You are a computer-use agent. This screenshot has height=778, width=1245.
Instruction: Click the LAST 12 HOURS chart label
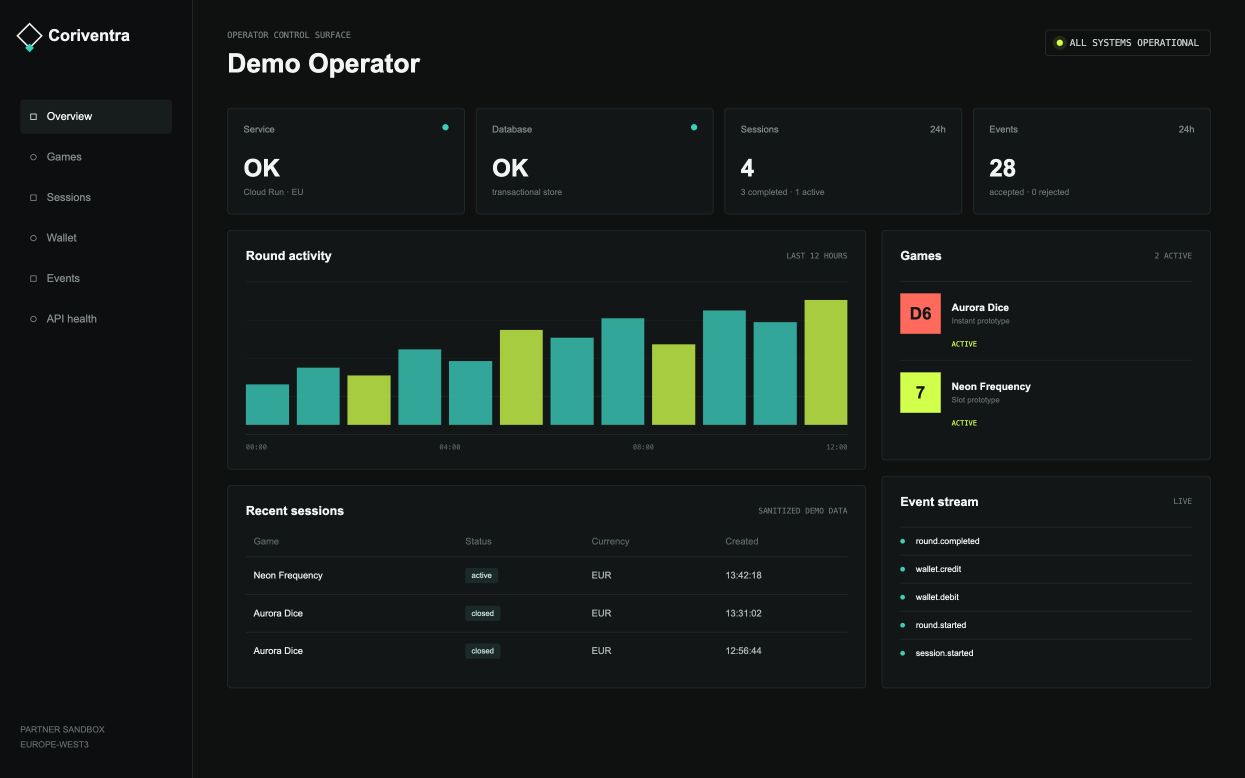coord(817,256)
